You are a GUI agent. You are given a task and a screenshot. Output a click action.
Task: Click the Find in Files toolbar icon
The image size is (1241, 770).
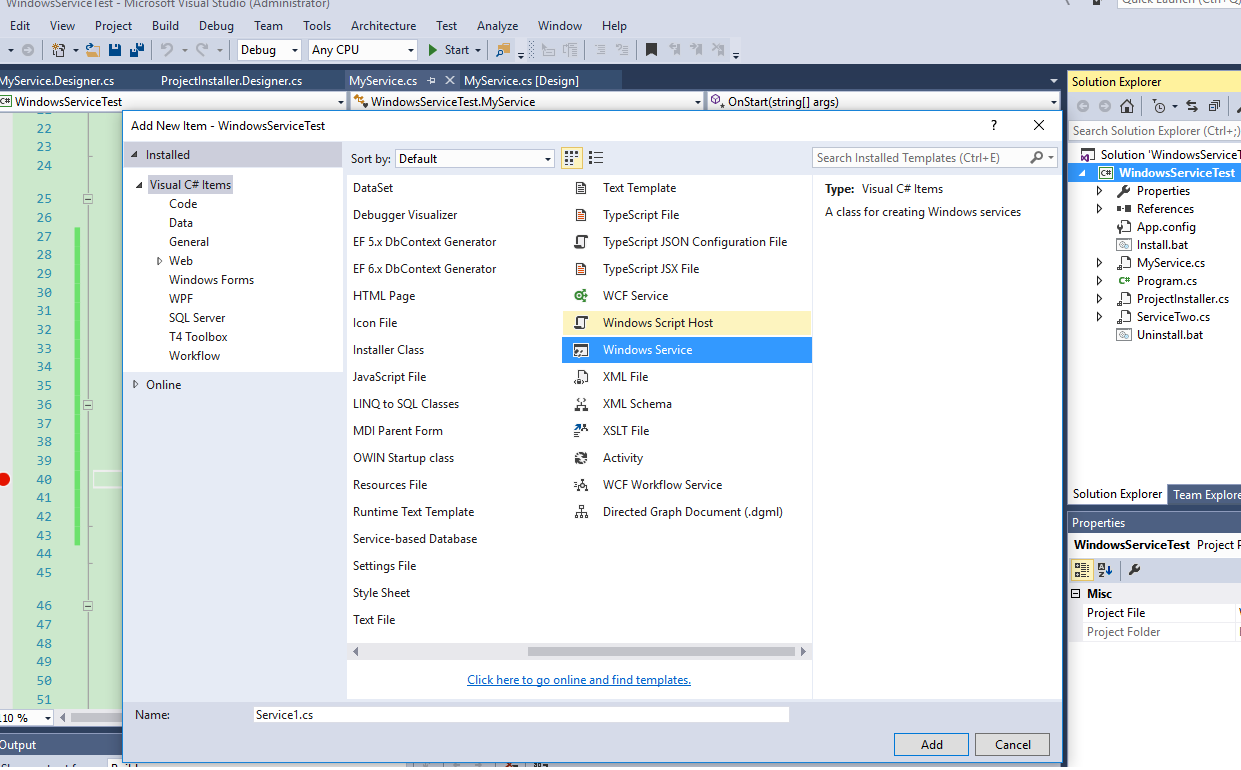pos(503,50)
